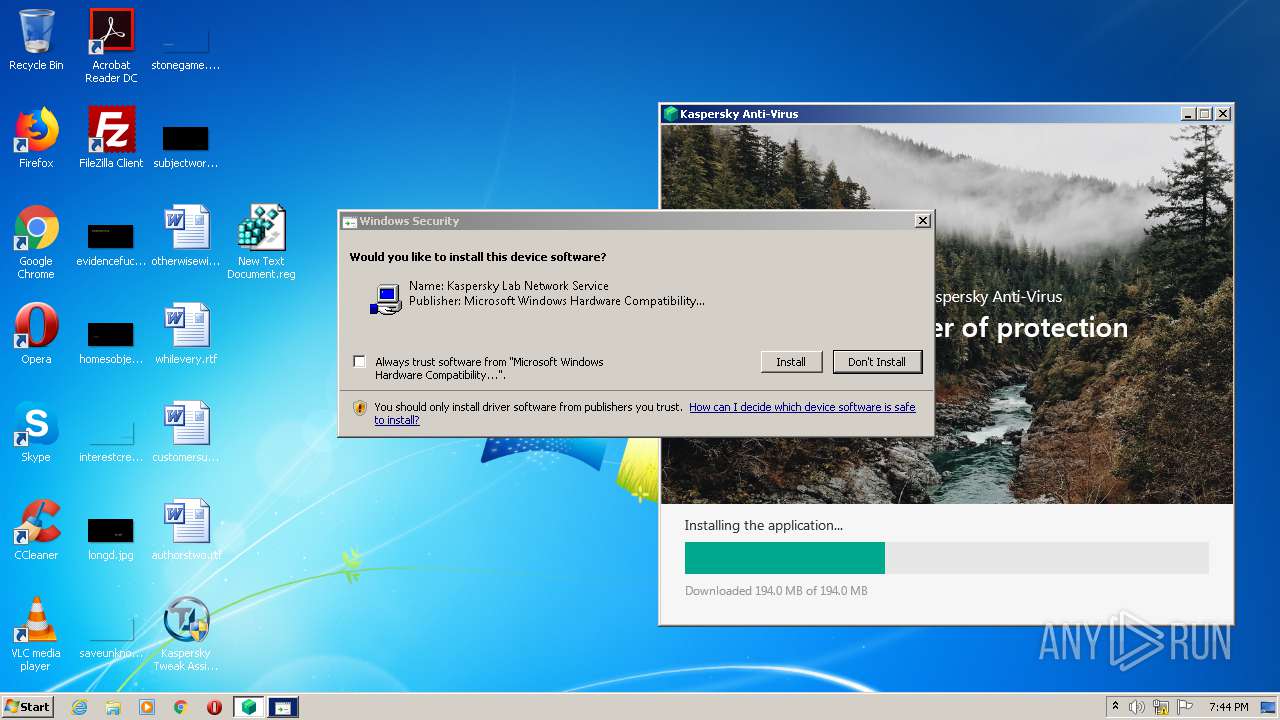Select the saveunkno file icon
This screenshot has height=720, width=1280.
tap(111, 636)
